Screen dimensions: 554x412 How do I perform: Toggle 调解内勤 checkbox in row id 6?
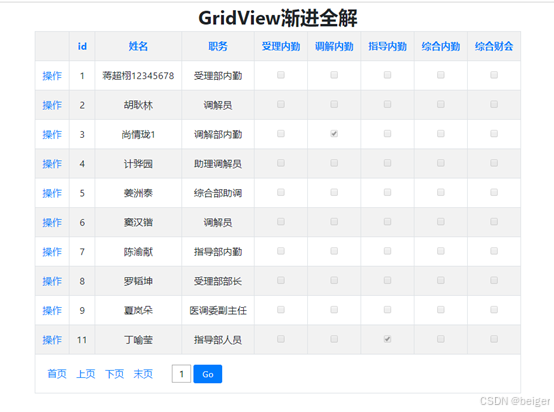(334, 222)
